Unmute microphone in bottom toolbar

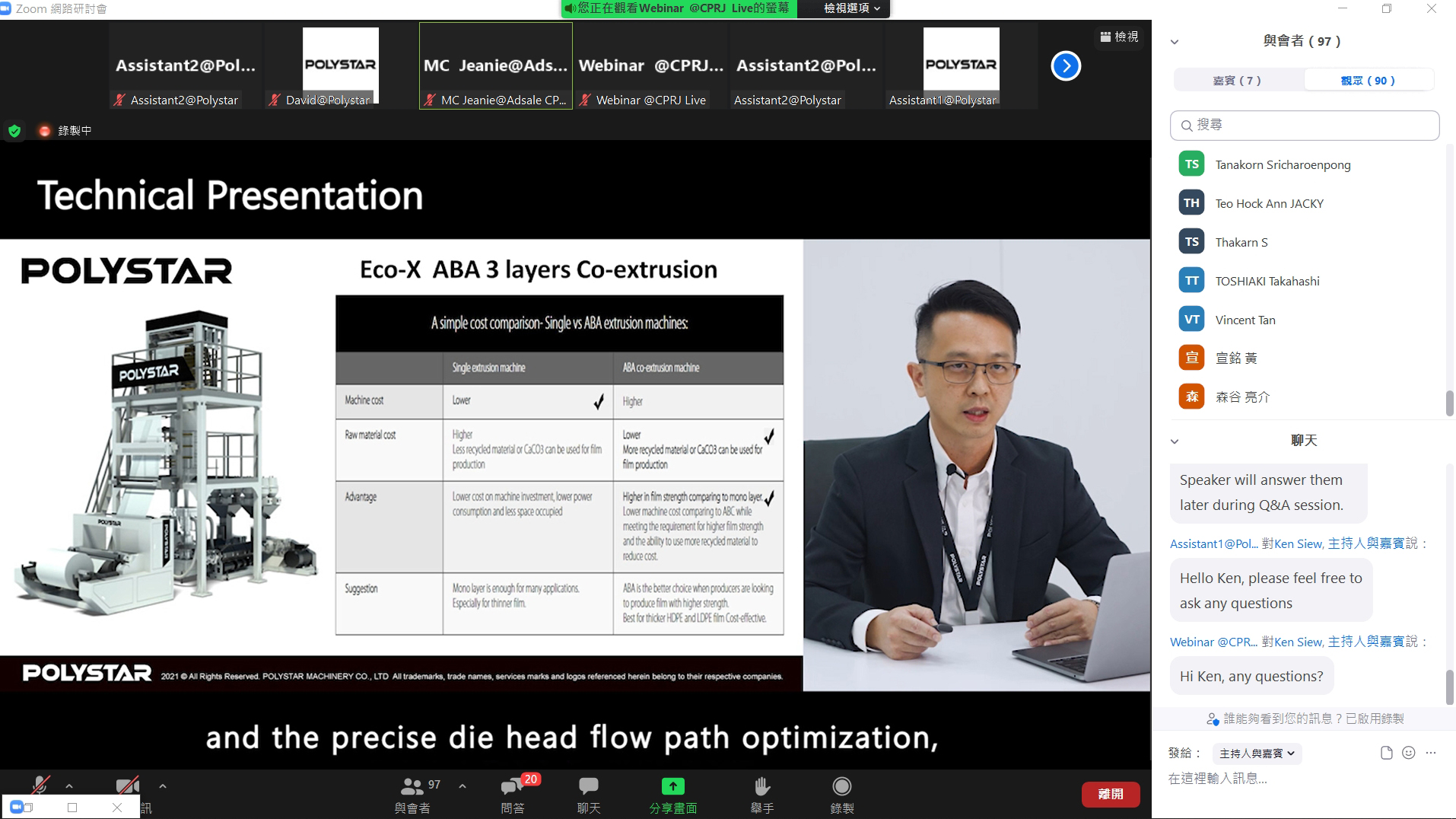tap(40, 786)
